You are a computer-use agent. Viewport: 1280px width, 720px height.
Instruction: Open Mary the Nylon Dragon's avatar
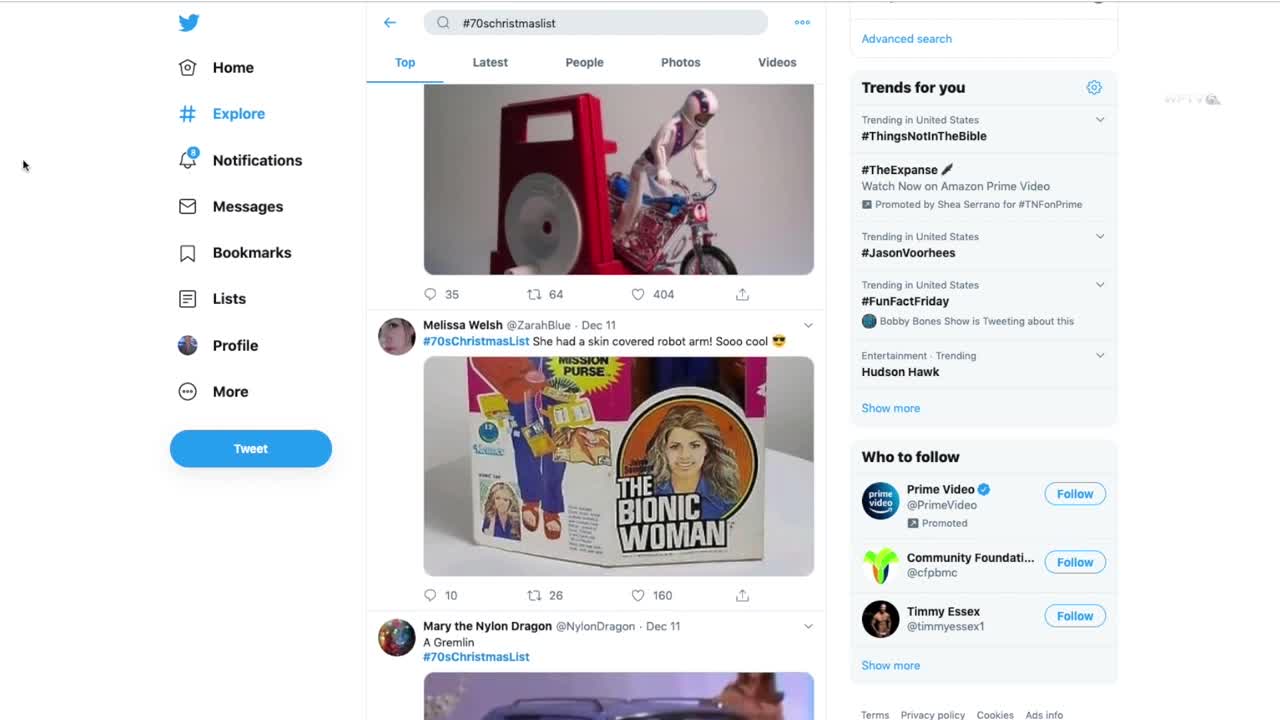click(x=396, y=637)
